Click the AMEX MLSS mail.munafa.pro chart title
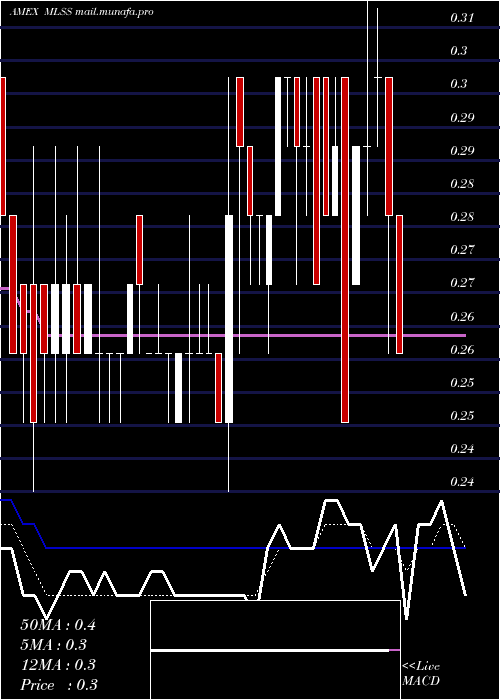 [x=82, y=12]
